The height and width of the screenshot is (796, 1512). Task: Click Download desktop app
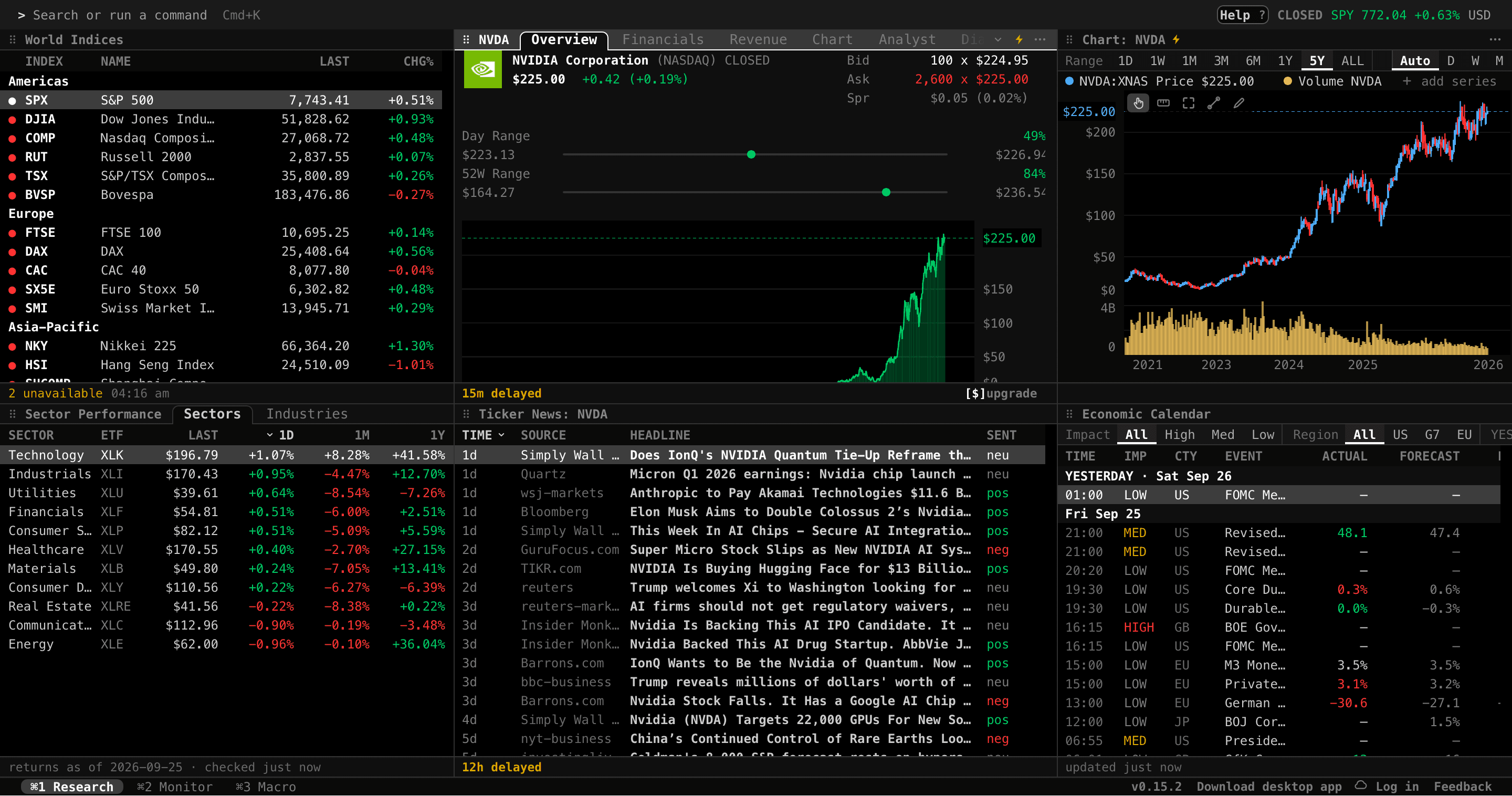pos(1269,787)
